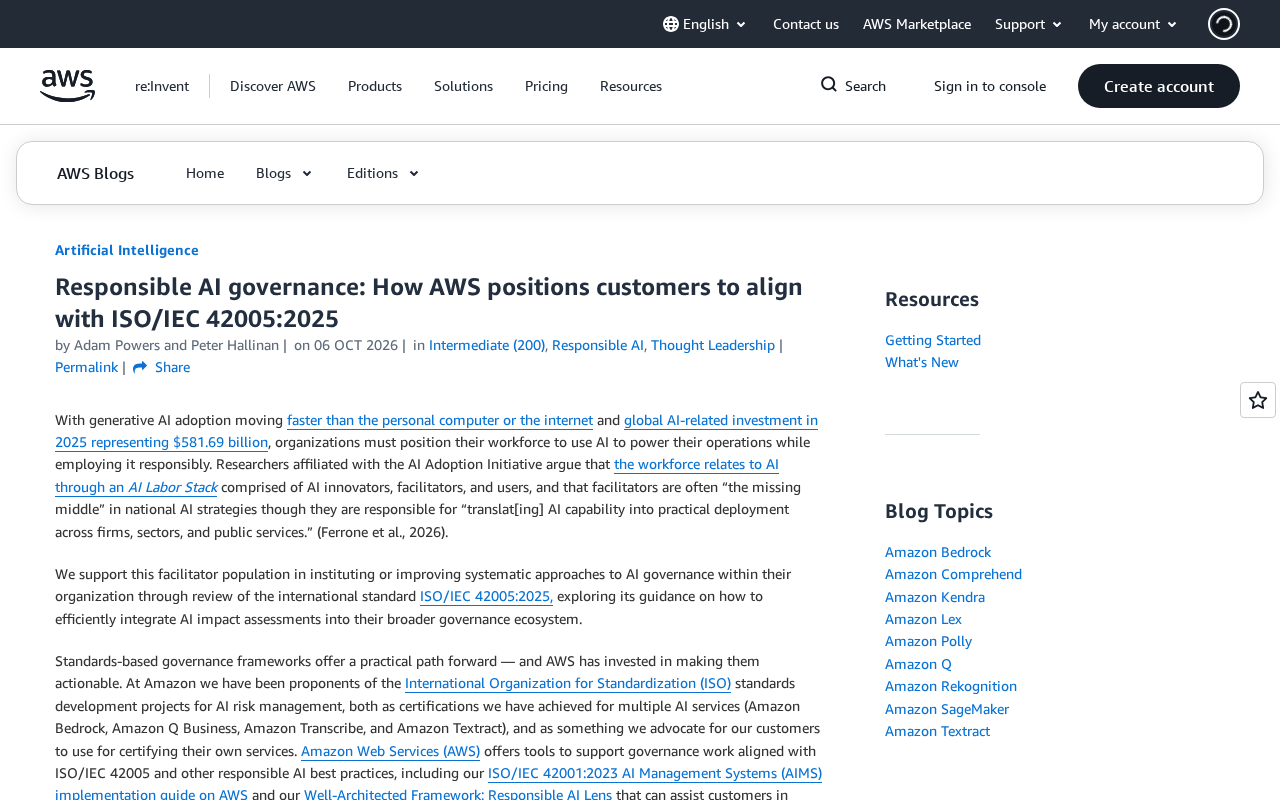Click the globe language icon
Viewport: 1280px width, 800px height.
[671, 24]
